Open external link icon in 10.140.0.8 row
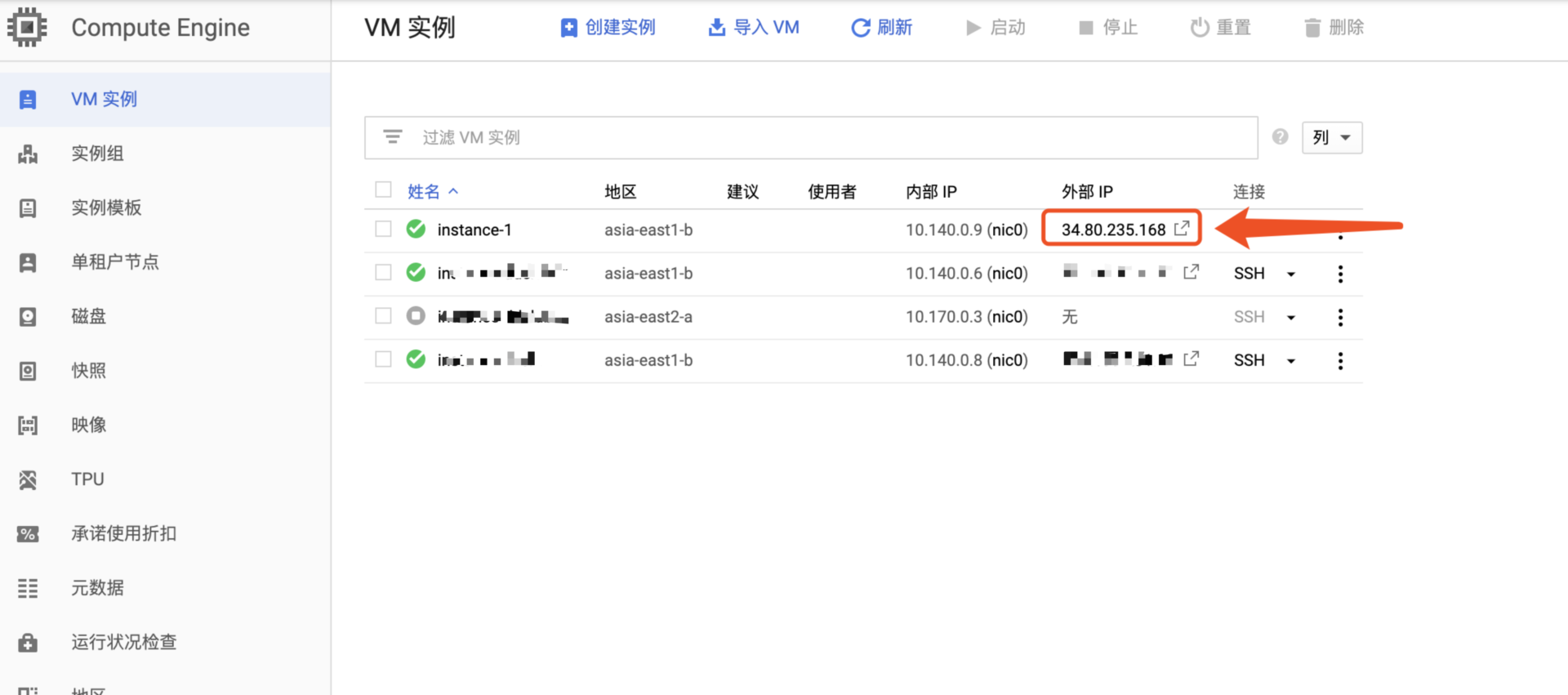 tap(1192, 359)
